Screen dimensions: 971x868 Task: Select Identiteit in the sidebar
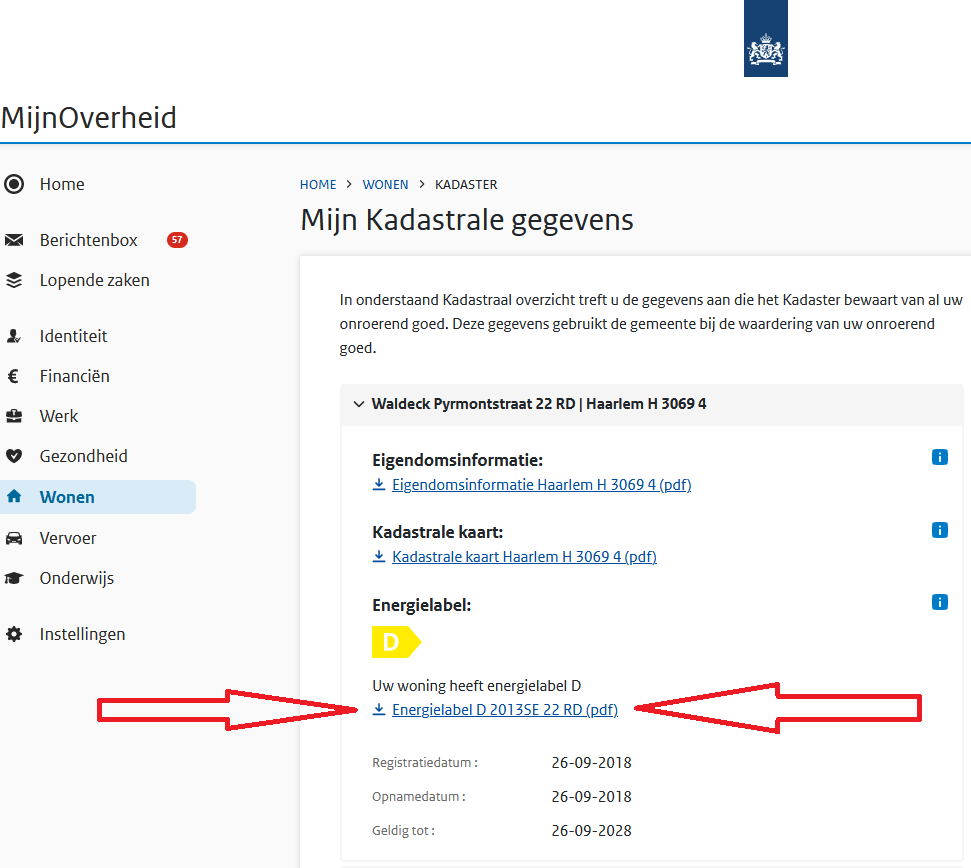(x=74, y=336)
